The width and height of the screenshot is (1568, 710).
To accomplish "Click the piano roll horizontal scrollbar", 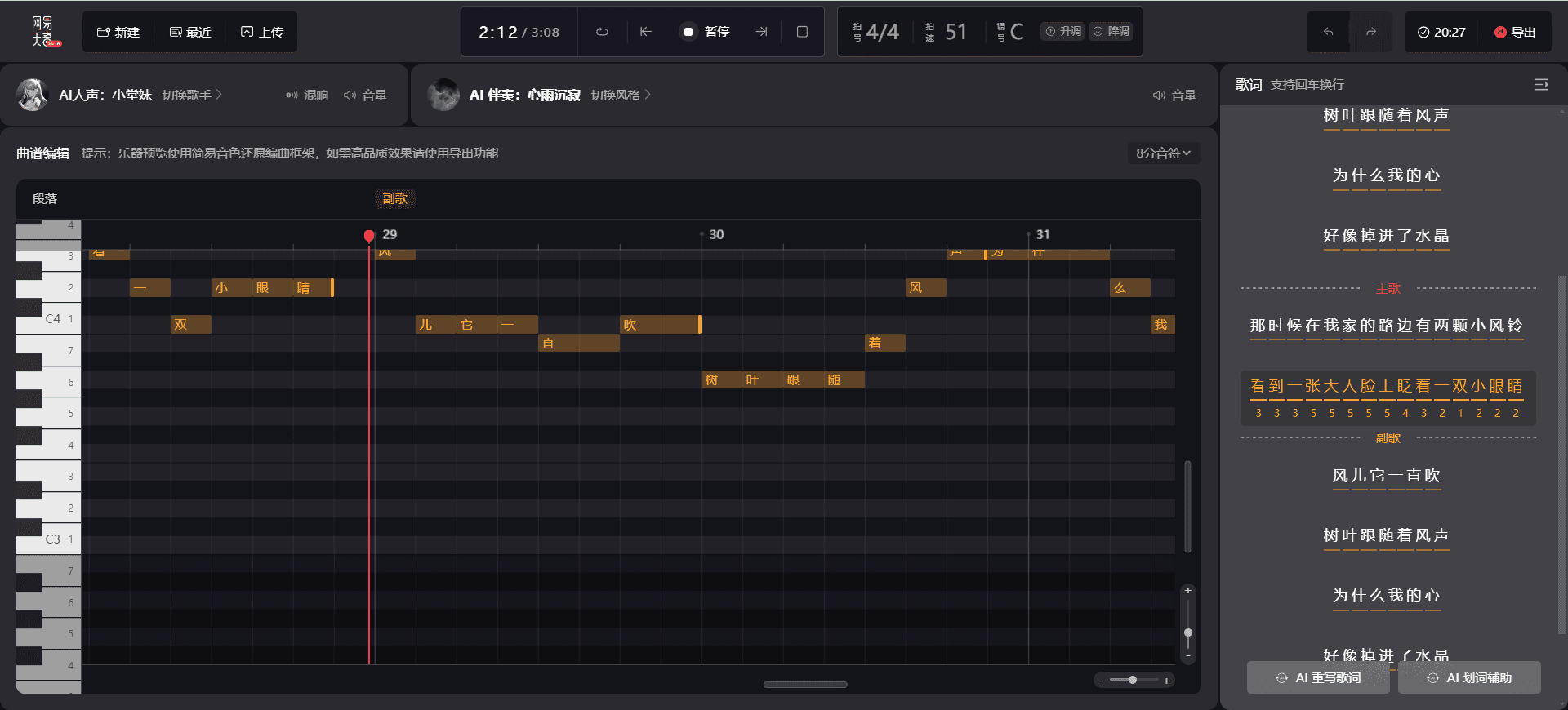I will pyautogui.click(x=805, y=685).
